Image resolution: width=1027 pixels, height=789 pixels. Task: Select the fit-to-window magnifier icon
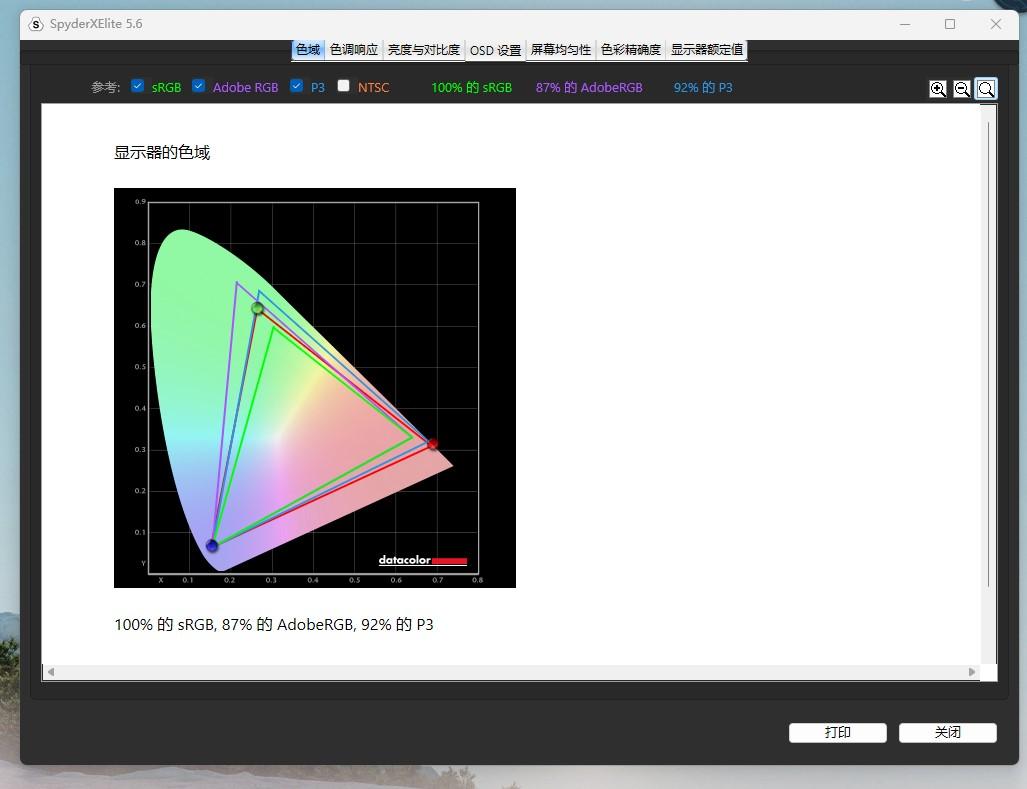986,88
